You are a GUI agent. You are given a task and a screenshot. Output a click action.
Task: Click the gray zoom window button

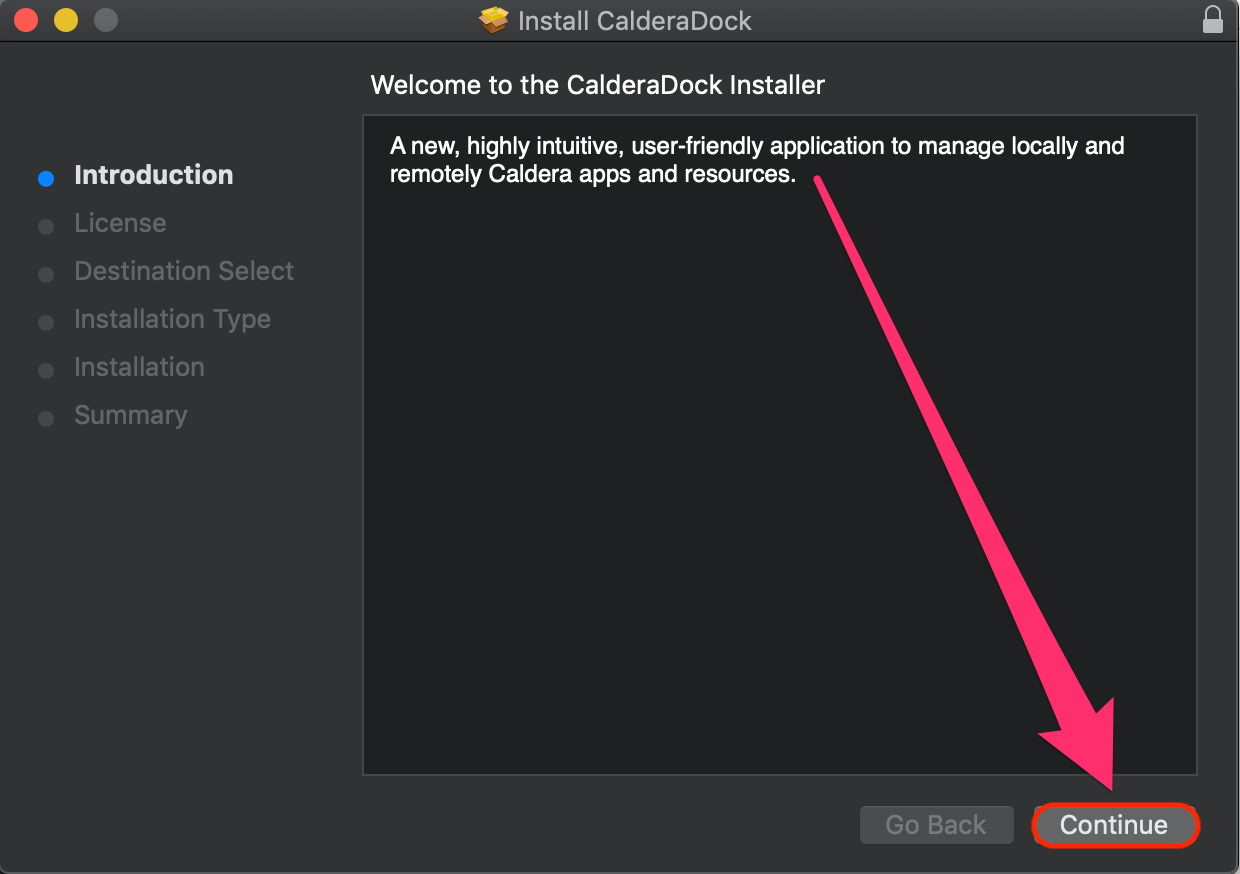(x=105, y=20)
